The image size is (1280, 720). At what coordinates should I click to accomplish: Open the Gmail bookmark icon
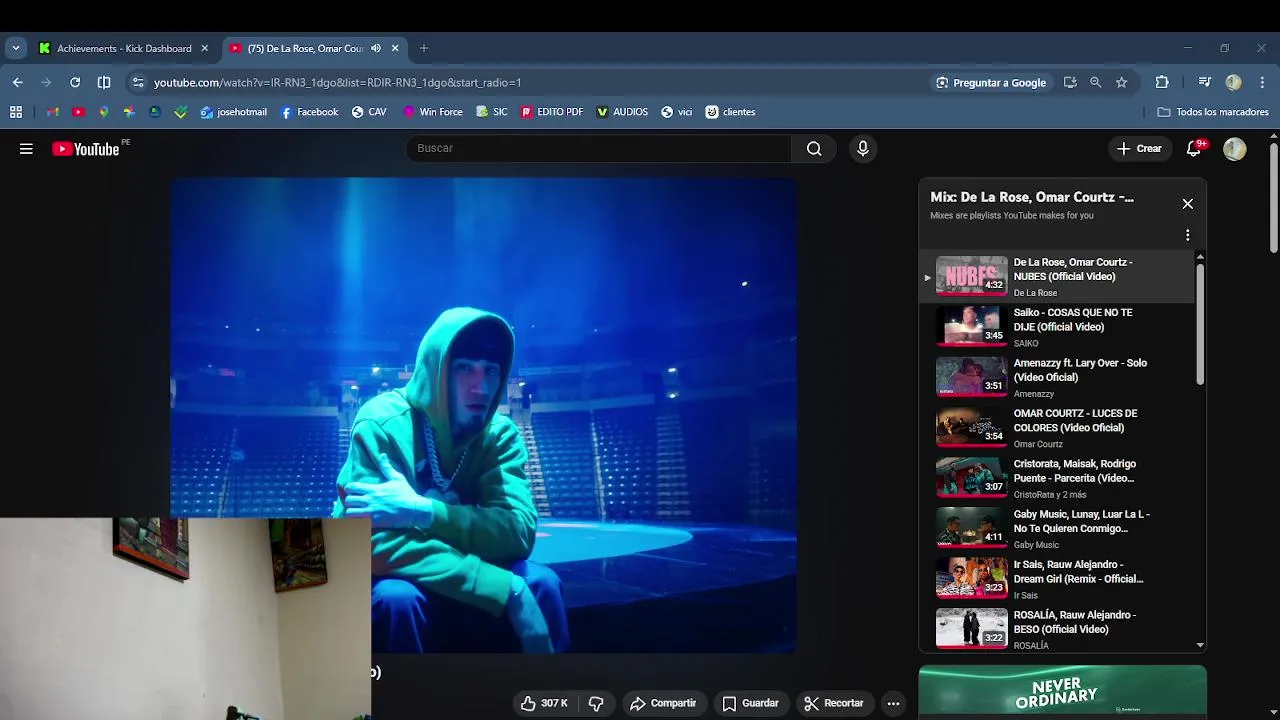coord(53,112)
